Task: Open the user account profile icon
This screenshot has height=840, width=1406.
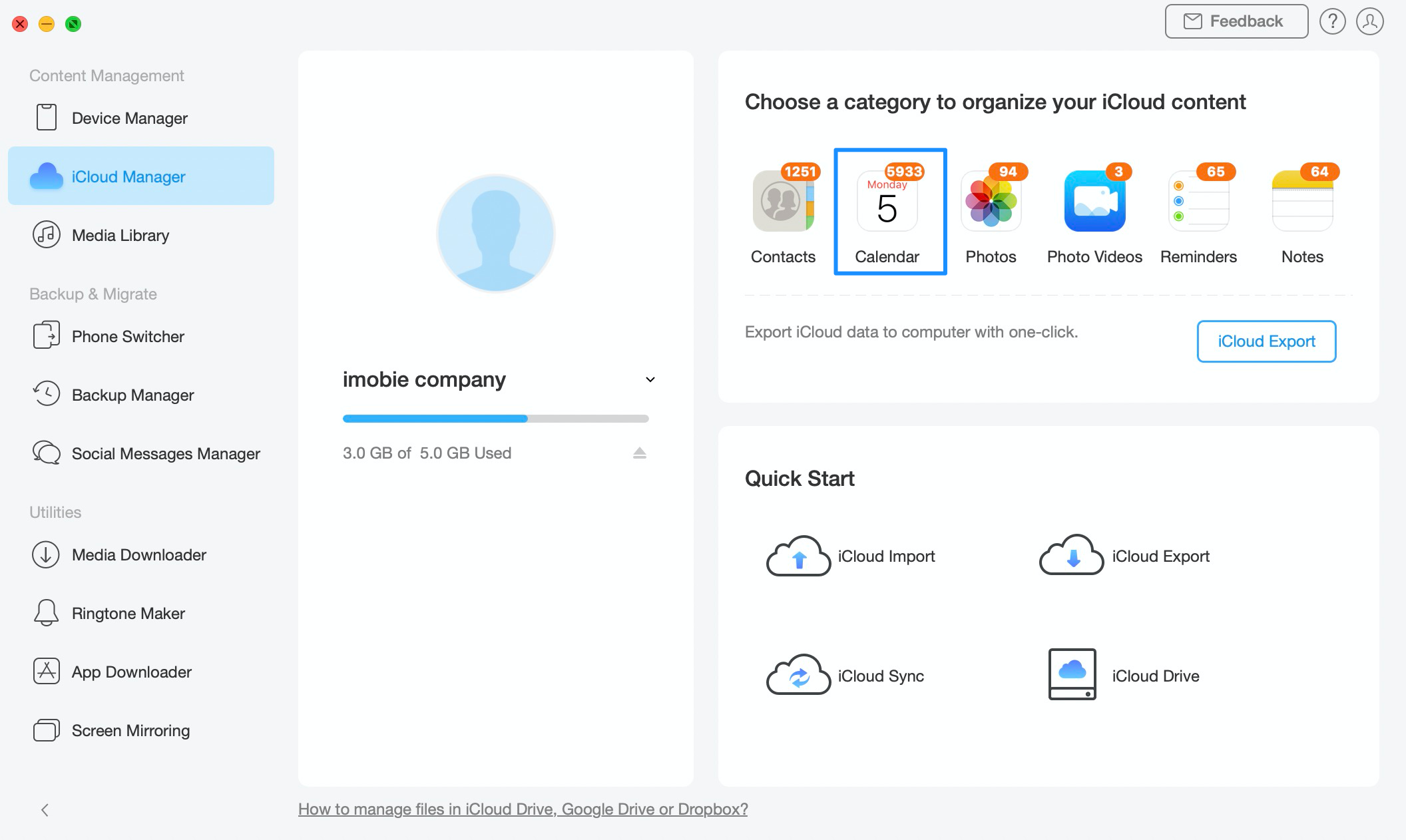Action: 1369,21
